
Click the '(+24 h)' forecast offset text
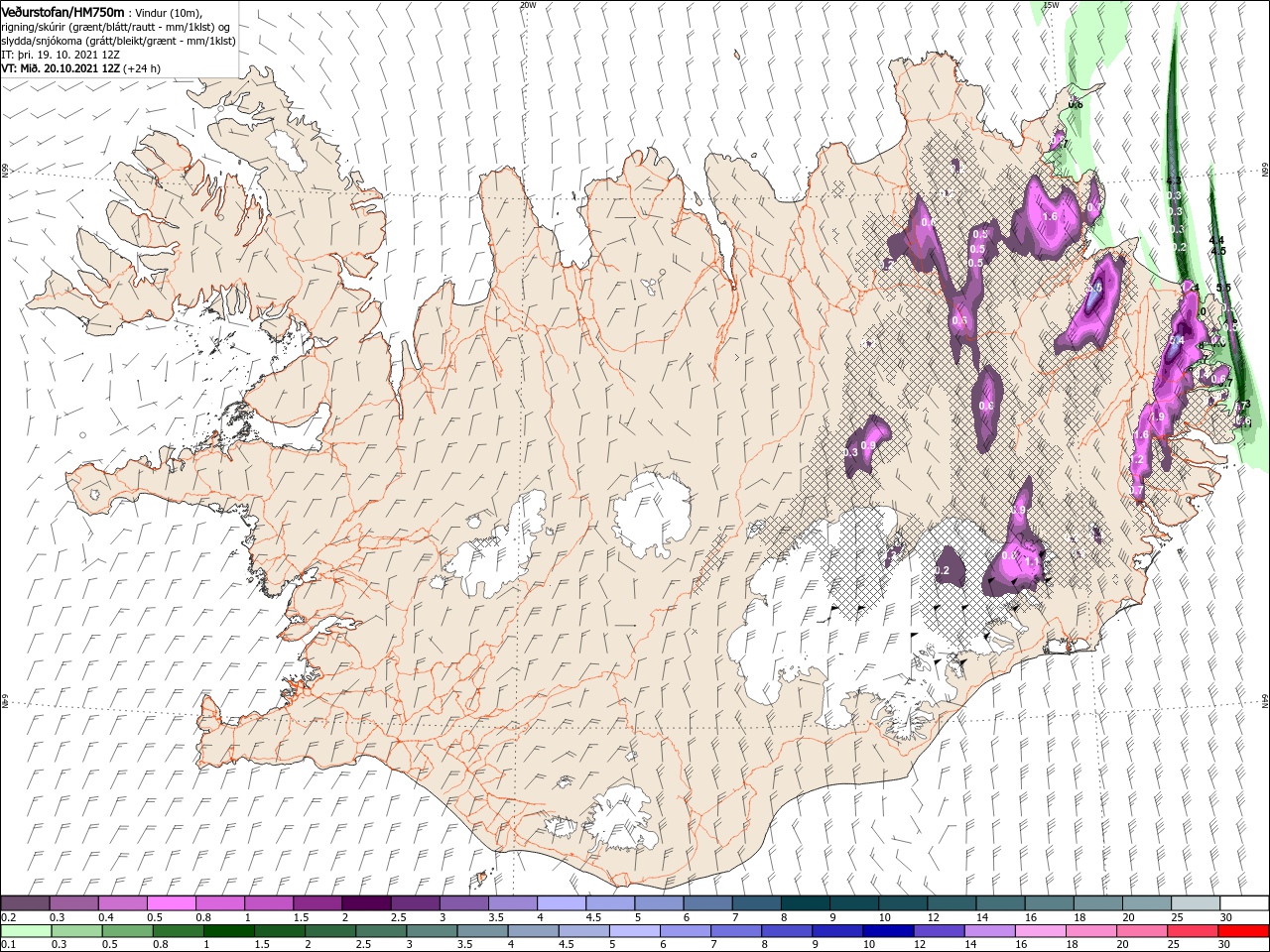[142, 69]
